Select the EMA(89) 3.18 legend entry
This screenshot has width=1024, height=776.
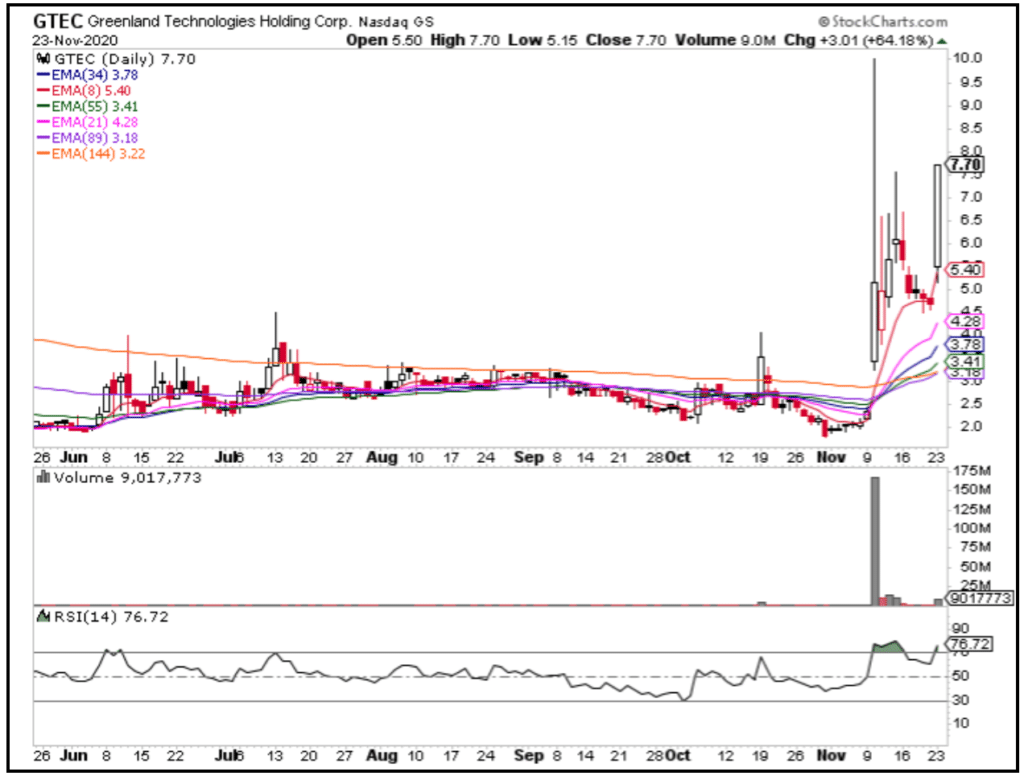pyautogui.click(x=88, y=138)
